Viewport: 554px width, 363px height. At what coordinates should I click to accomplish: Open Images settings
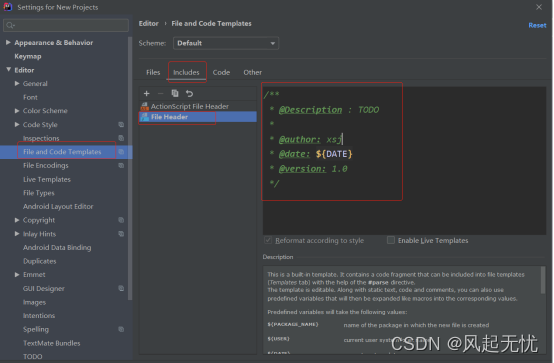pos(34,302)
